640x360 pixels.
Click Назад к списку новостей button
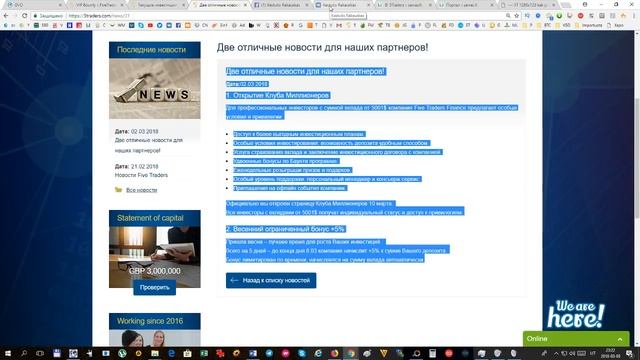tap(271, 280)
